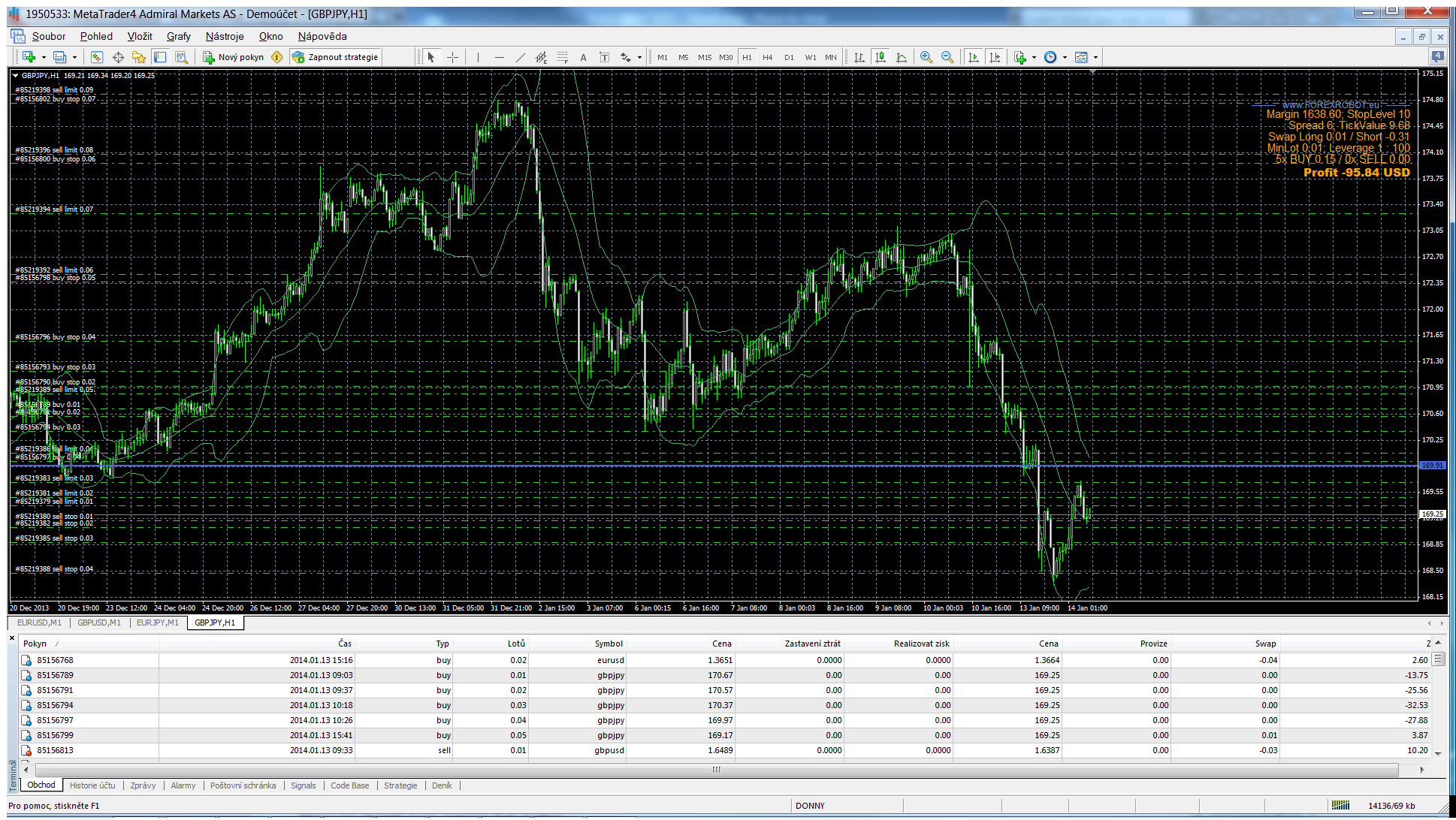This screenshot has height=820, width=1456.
Task: Click the New chart icon
Action: click(29, 57)
